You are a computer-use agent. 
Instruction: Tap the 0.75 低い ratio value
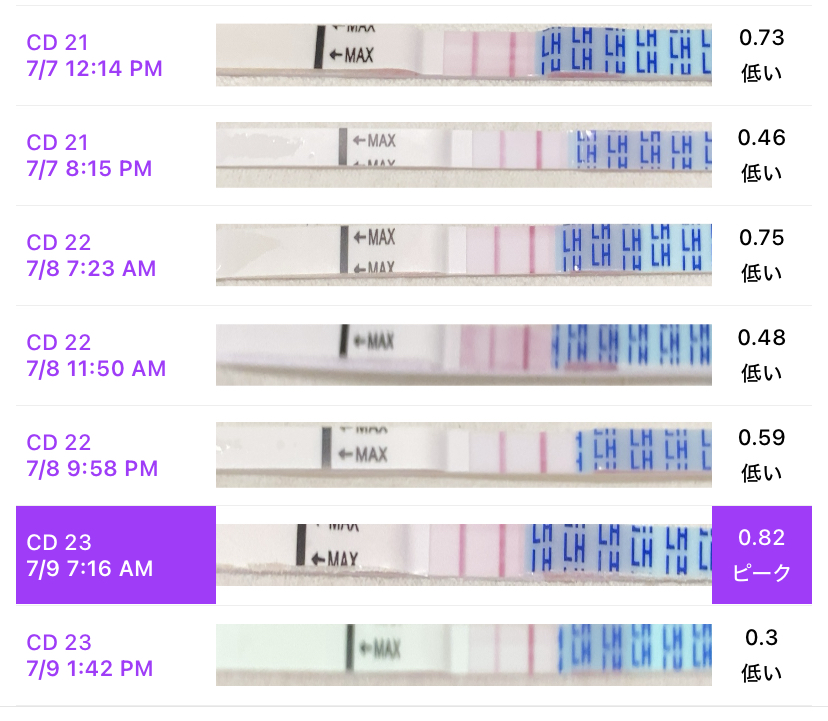tap(761, 255)
